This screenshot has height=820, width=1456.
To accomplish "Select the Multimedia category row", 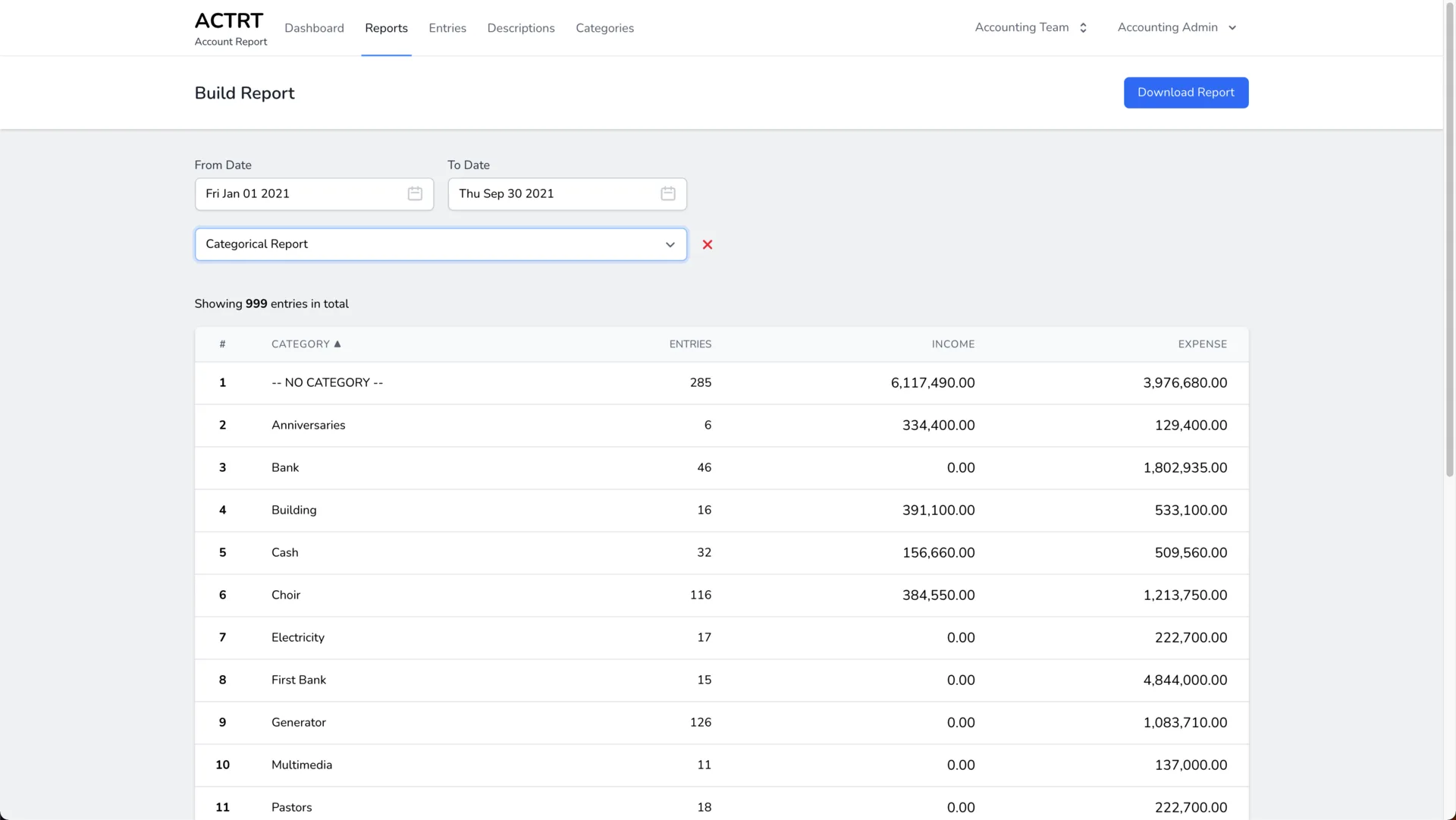I will [x=721, y=765].
